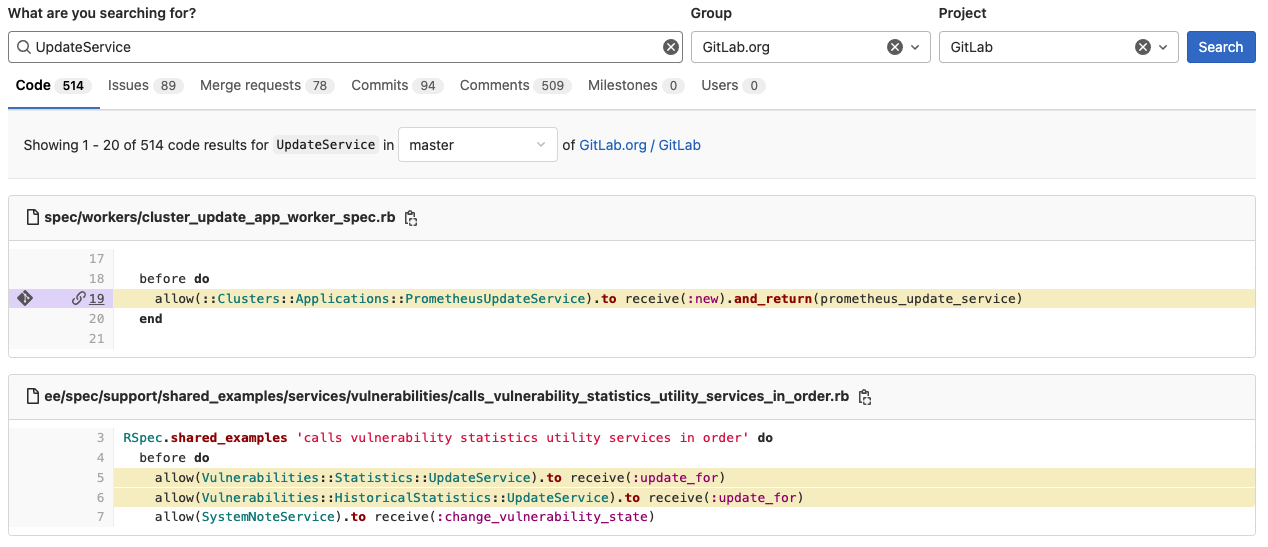Go to line number 19
The image size is (1268, 547).
point(96,298)
